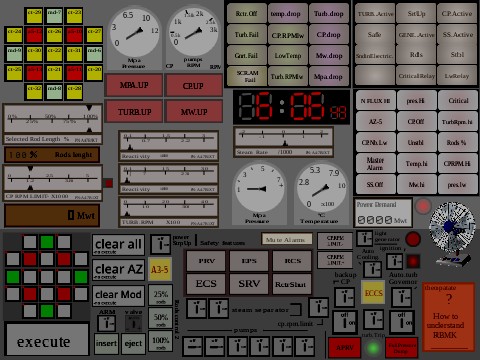The height and width of the screenshot is (360, 480).
Task: Set rods to 100% button
Action: coord(161,341)
